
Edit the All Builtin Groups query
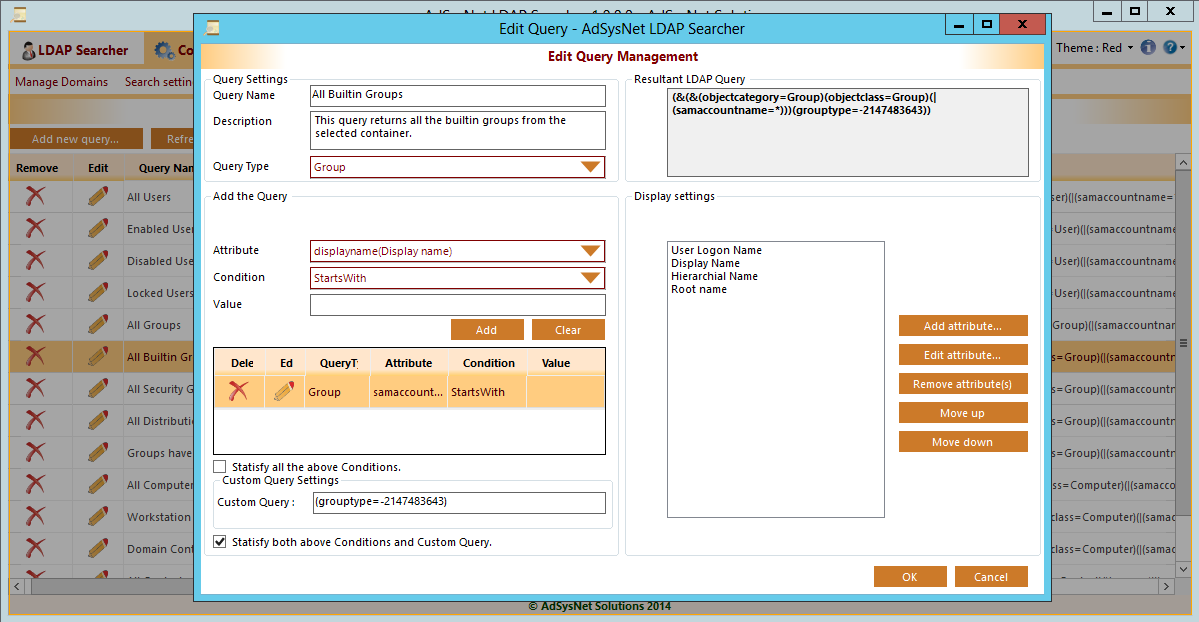click(98, 357)
